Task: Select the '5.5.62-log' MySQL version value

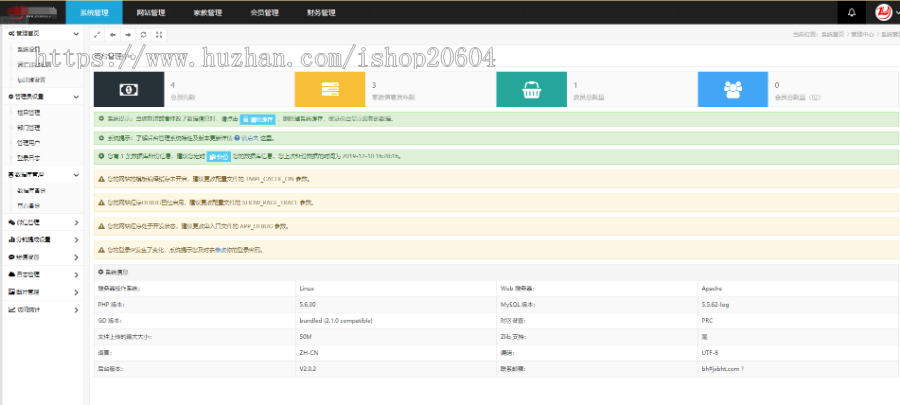Action: 715,305
